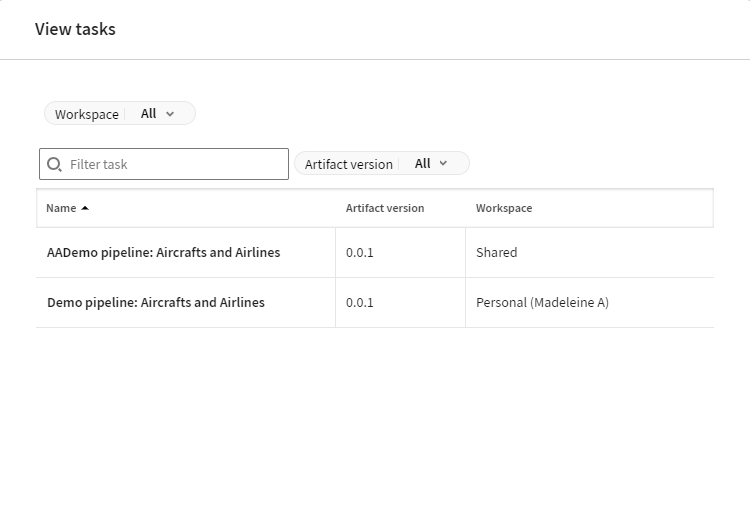The width and height of the screenshot is (750, 513).
Task: Click the Workspace column header
Action: tap(504, 208)
